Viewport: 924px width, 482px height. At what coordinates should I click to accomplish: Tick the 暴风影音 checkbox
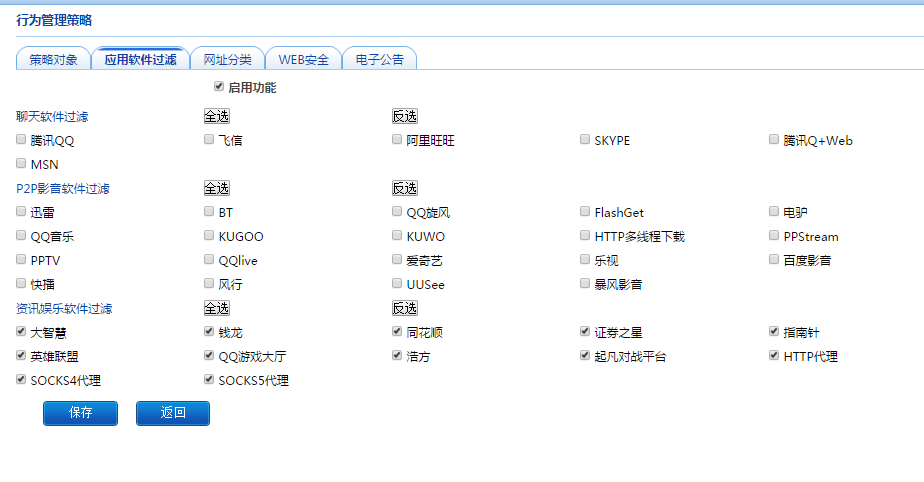point(585,283)
